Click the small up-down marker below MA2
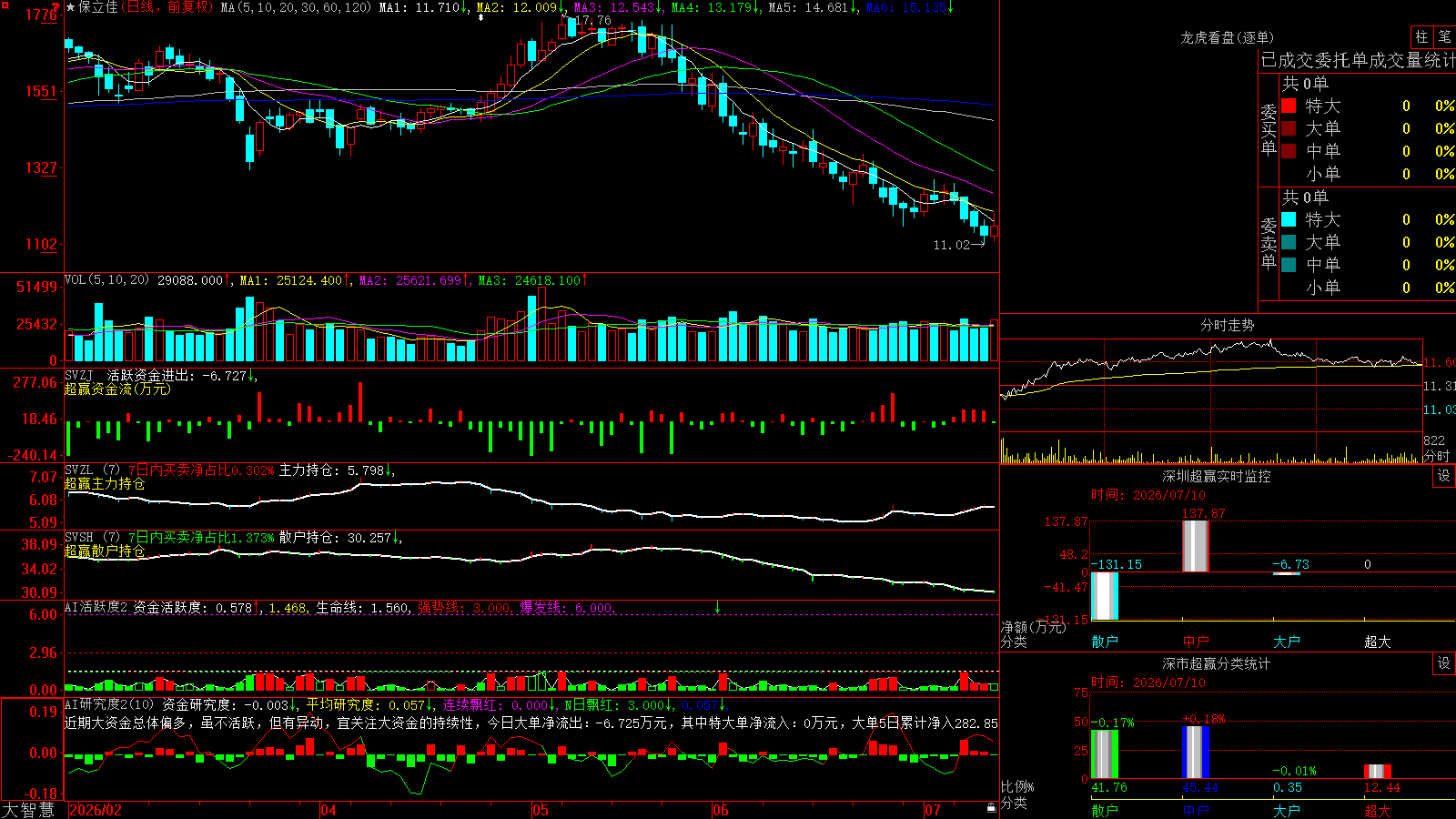The image size is (1456, 819). (481, 17)
